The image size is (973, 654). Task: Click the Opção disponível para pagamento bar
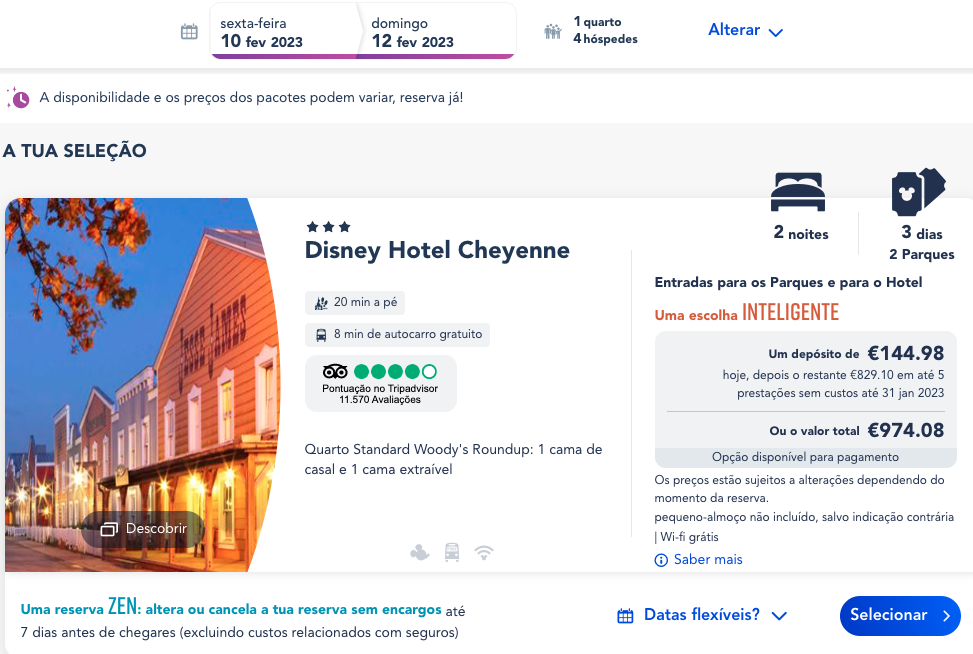(805, 457)
